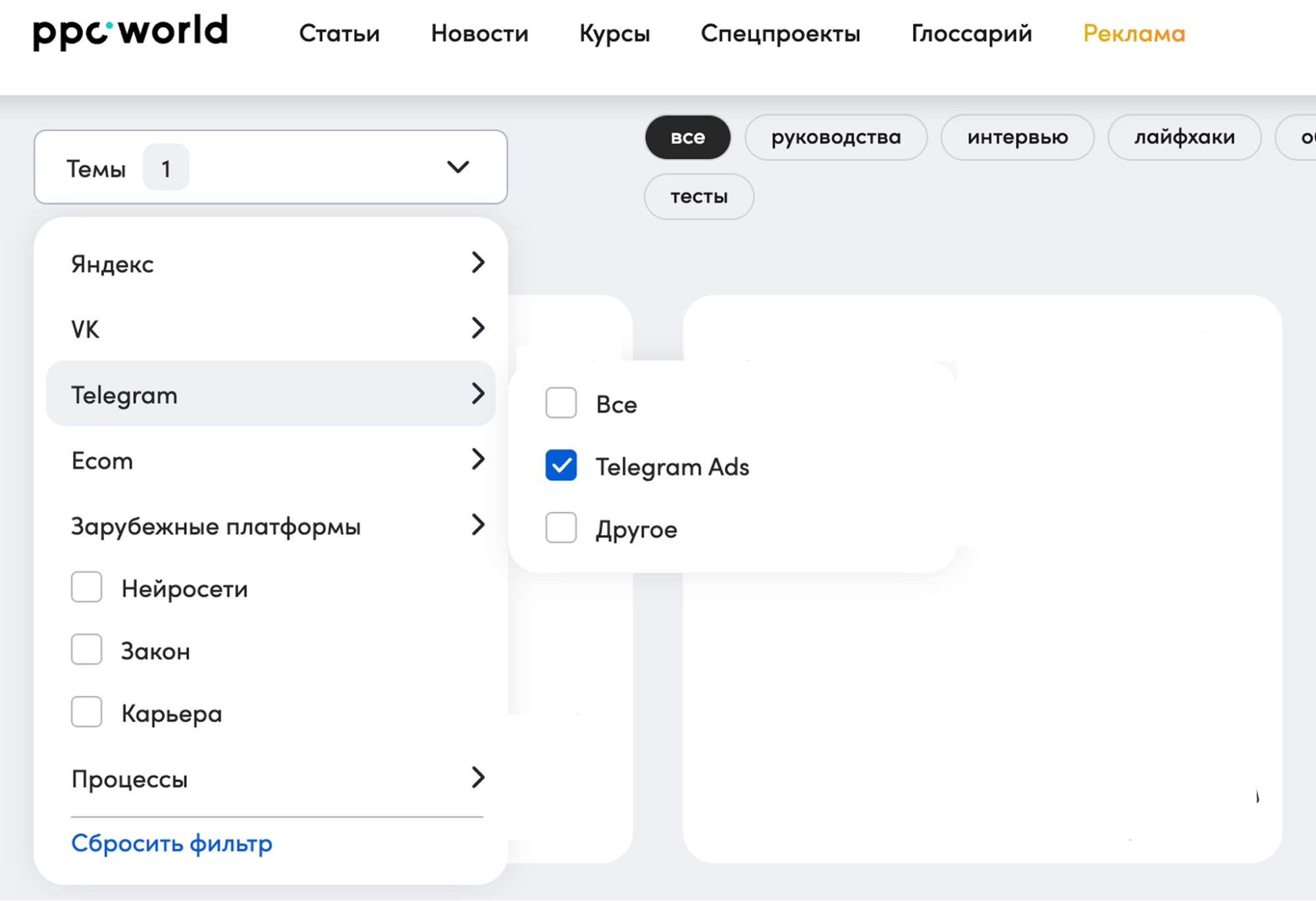Select the руководства filter tag

click(x=836, y=137)
